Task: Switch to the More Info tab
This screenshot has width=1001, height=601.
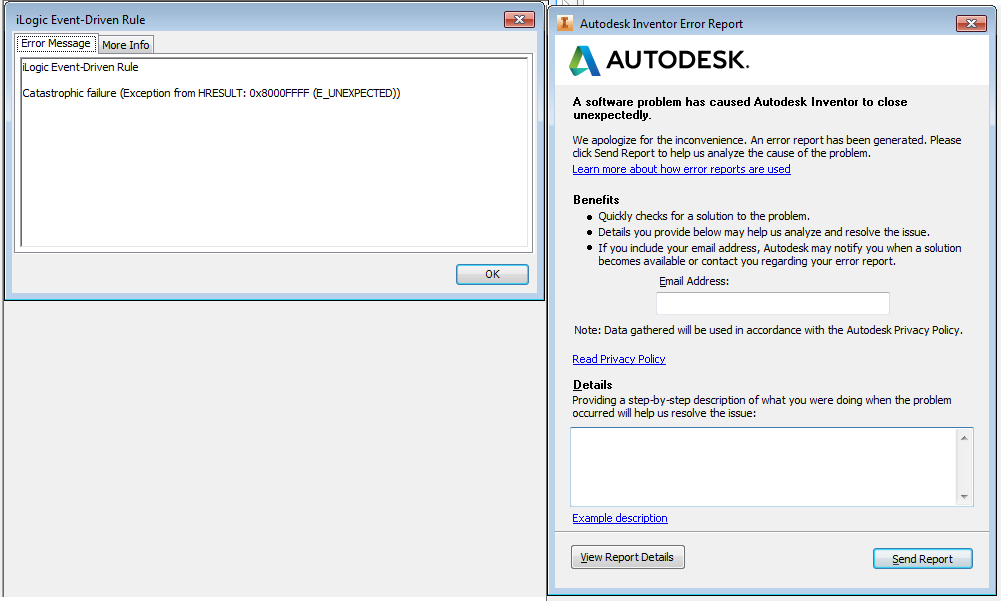Action: [x=125, y=44]
